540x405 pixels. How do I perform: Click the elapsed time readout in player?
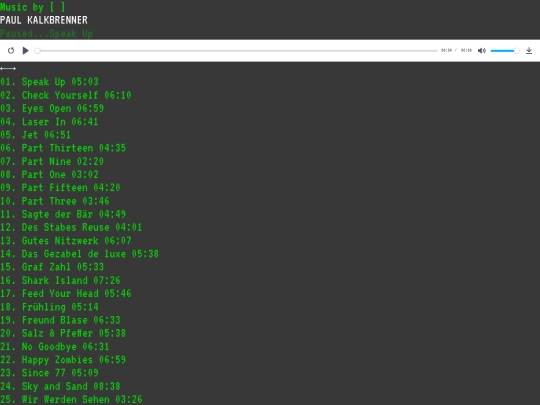point(446,50)
